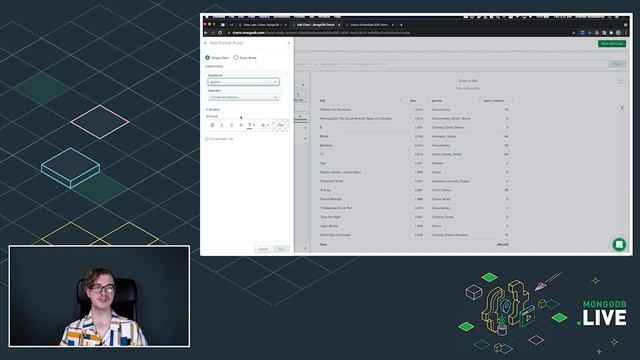Click the Customize tab behind the panel
This screenshot has height=360, width=640.
click(300, 118)
